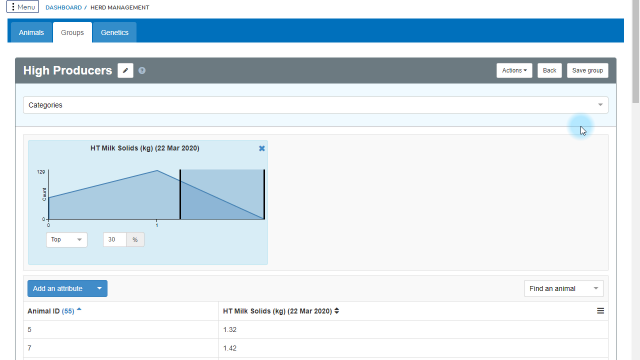Select the value '1.32'
640x360 pixels.
click(230, 329)
